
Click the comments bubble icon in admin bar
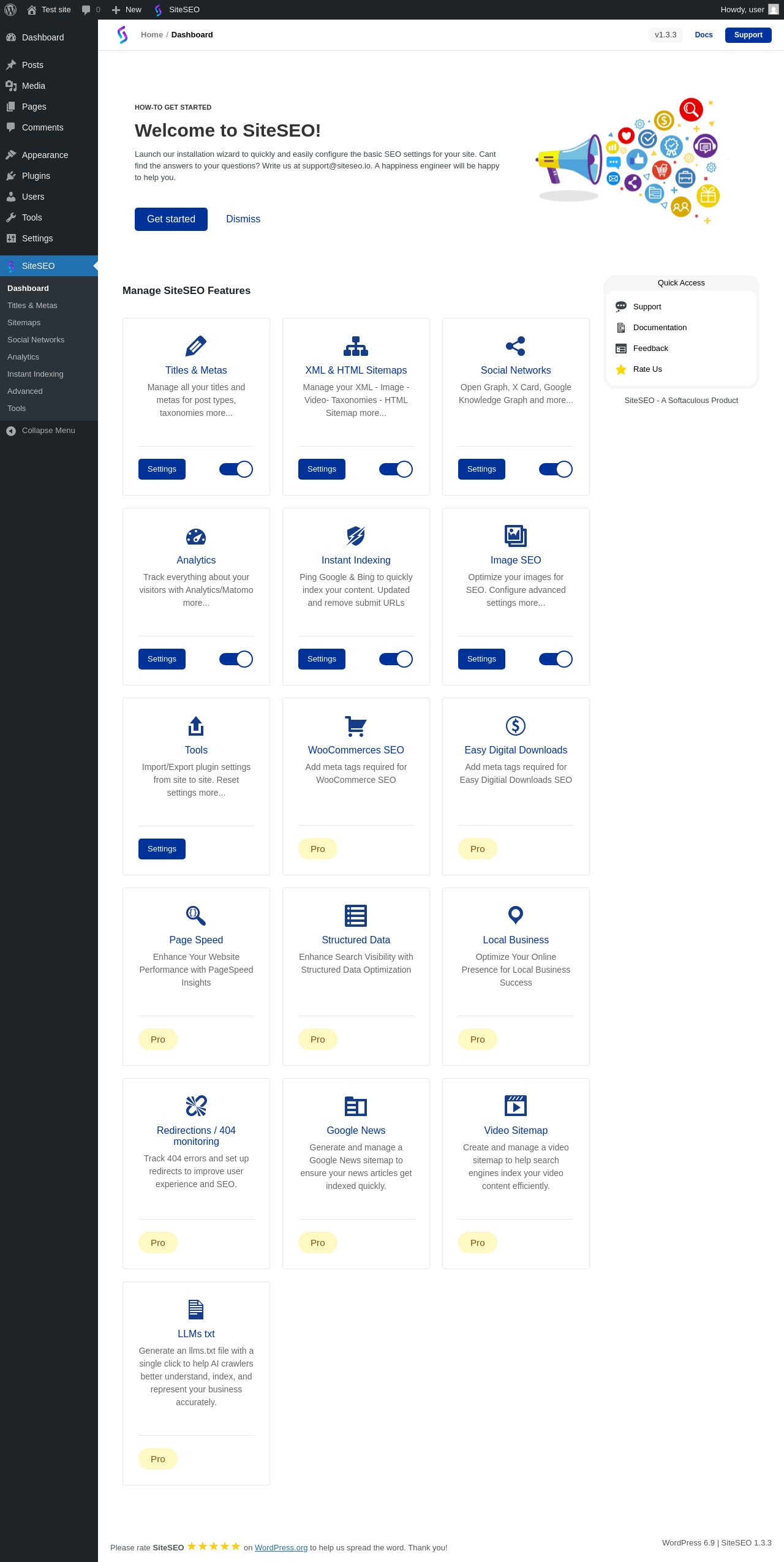pos(86,10)
